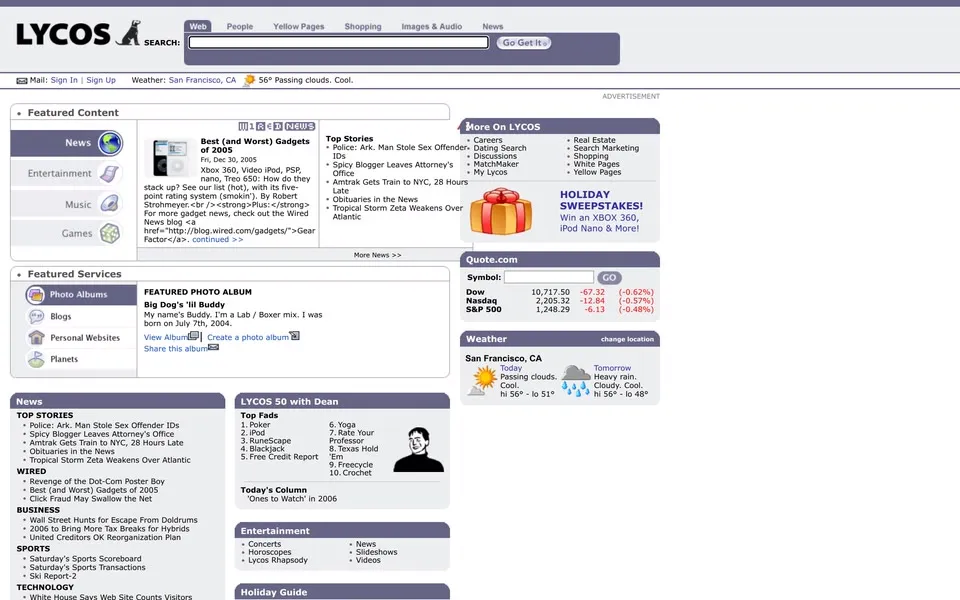960x600 pixels.
Task: Click the Games dice icon
Action: [x=110, y=233]
